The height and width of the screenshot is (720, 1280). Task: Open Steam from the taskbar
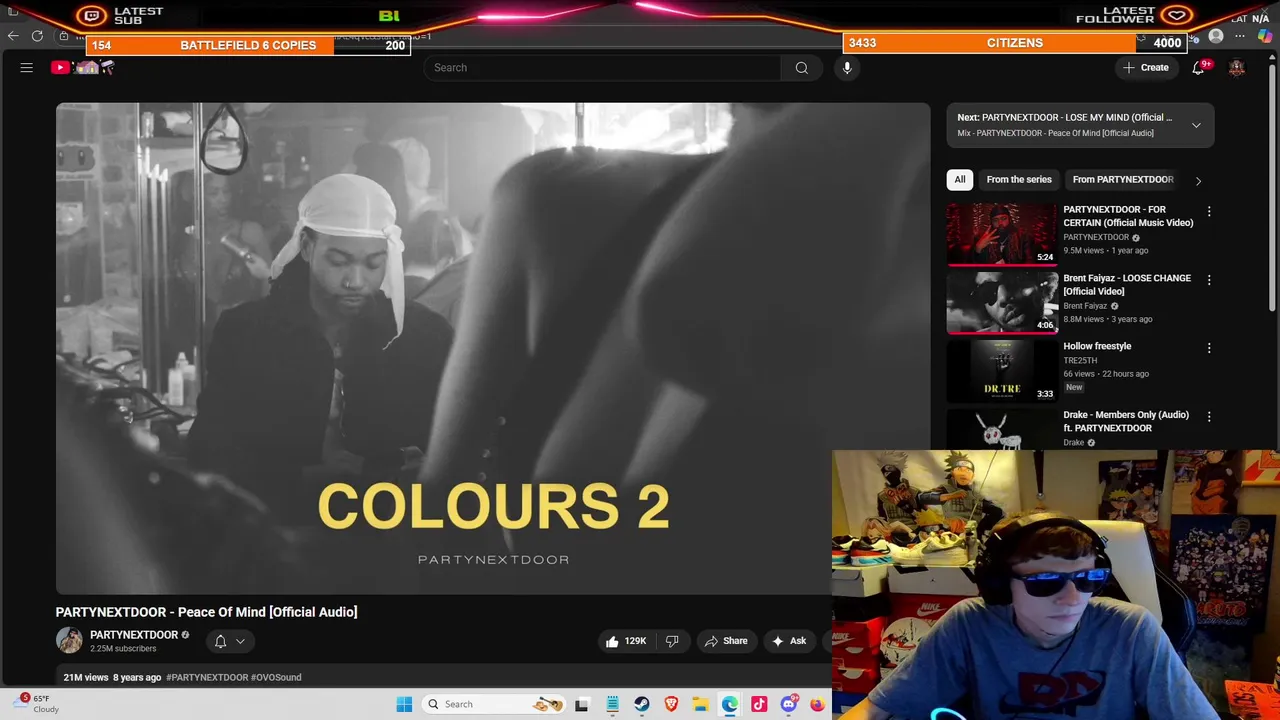pyautogui.click(x=642, y=704)
